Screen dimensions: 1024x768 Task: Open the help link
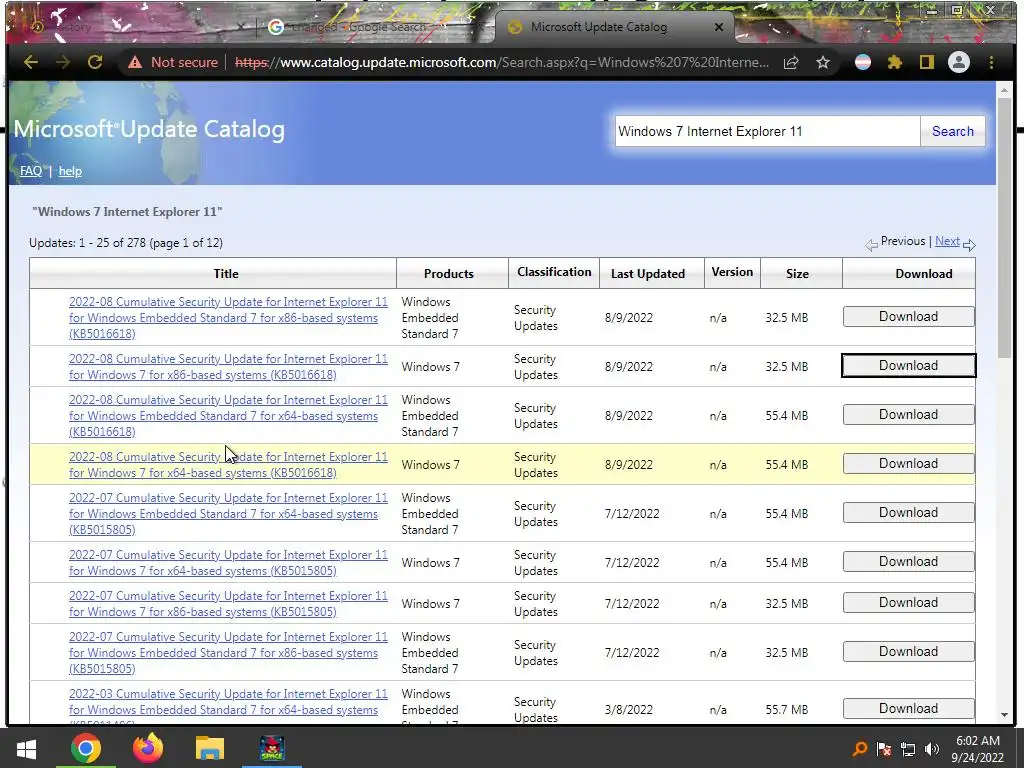pyautogui.click(x=70, y=171)
